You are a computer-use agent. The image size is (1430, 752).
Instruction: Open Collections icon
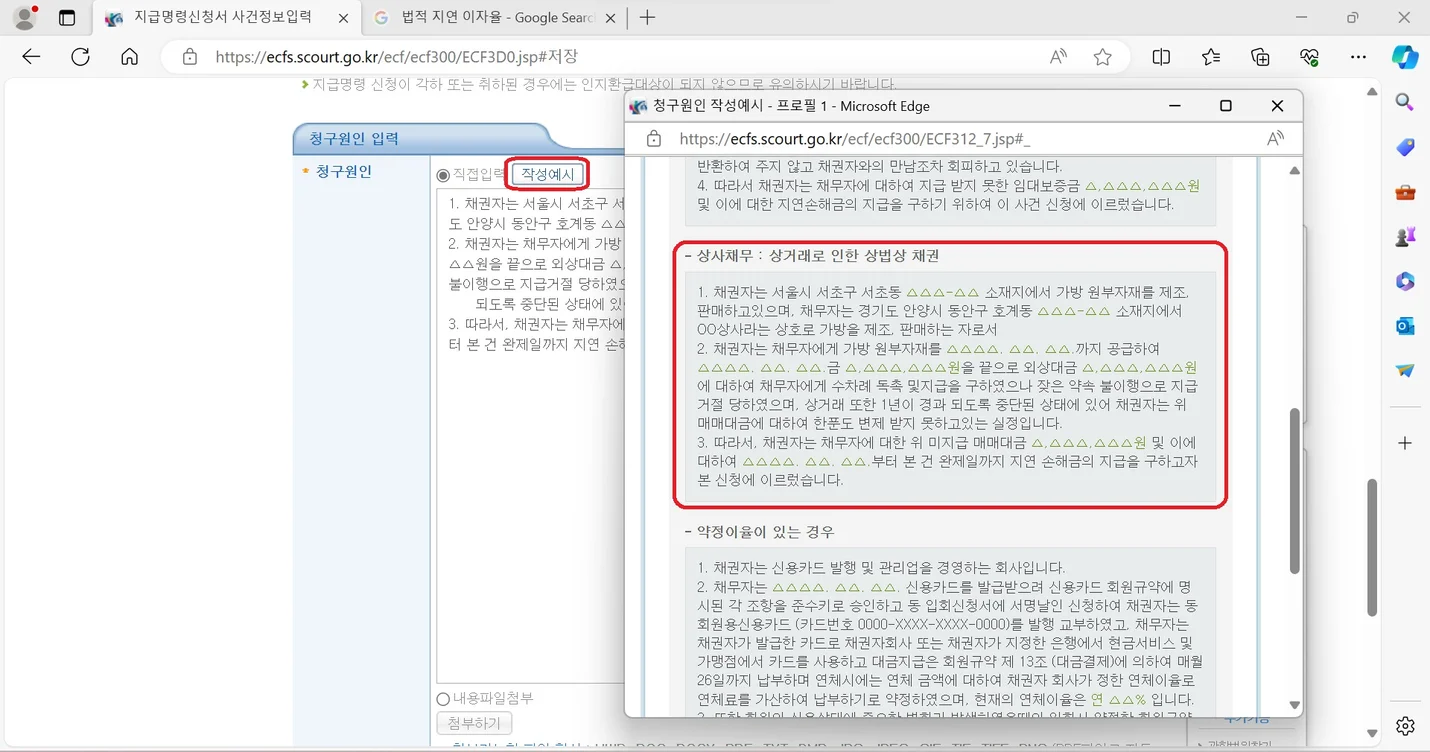coord(1260,57)
